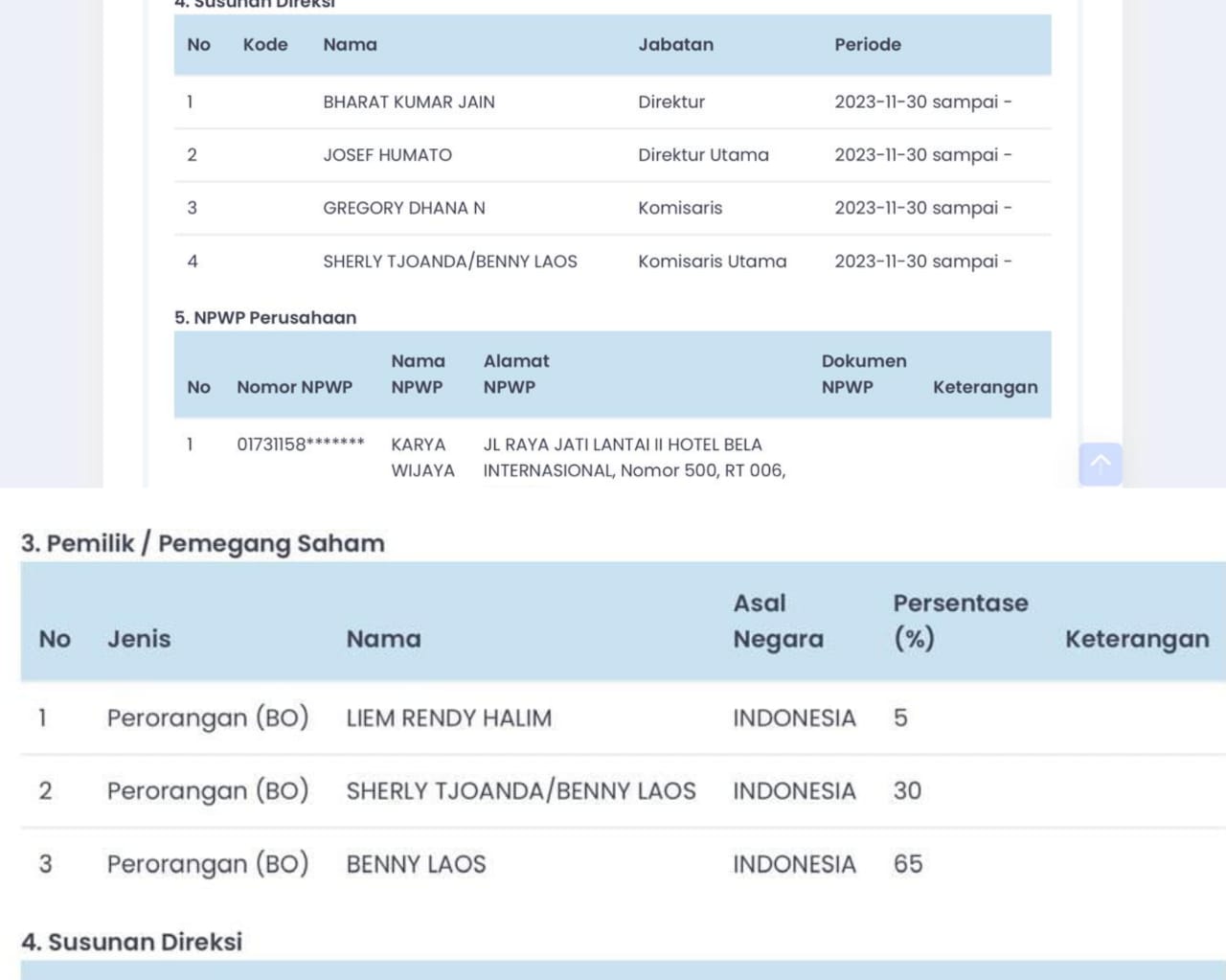1226x980 pixels.
Task: Click the bottom 4. Susunan Direksi heading
Action: click(132, 942)
